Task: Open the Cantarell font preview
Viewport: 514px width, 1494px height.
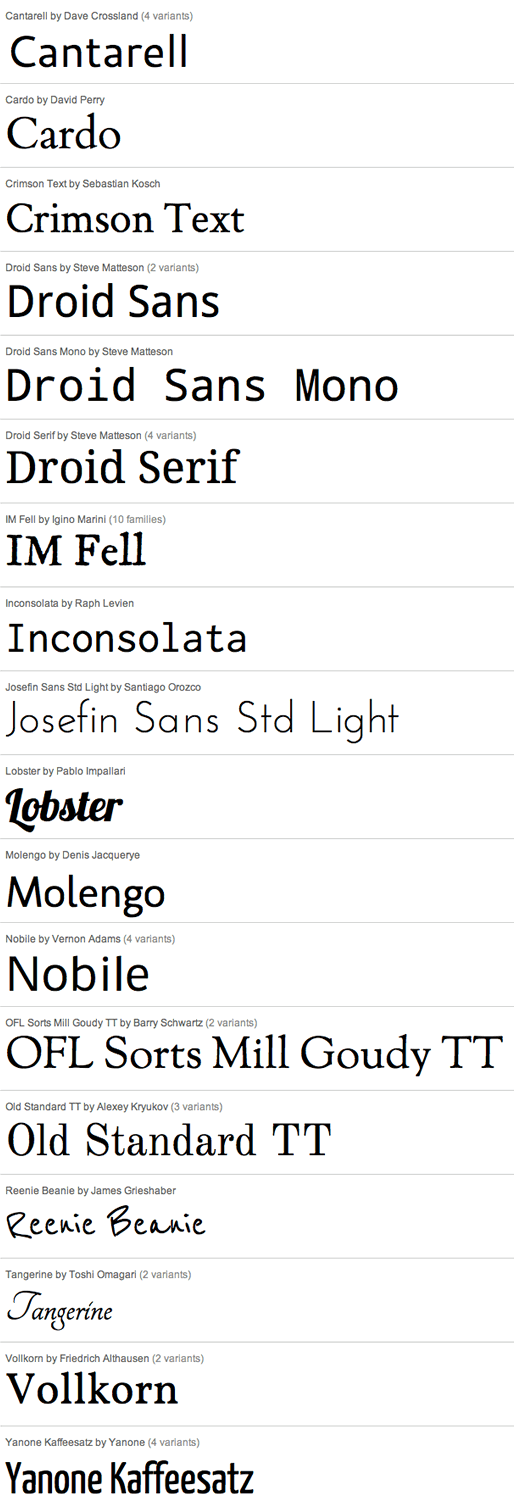Action: [99, 51]
